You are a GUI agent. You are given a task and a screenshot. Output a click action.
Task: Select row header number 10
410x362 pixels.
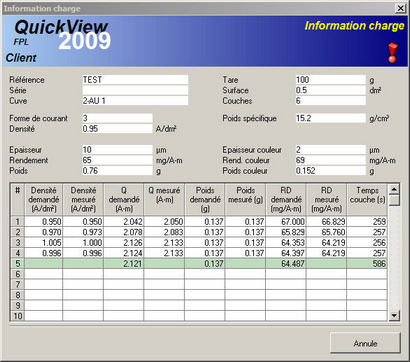tap(18, 315)
